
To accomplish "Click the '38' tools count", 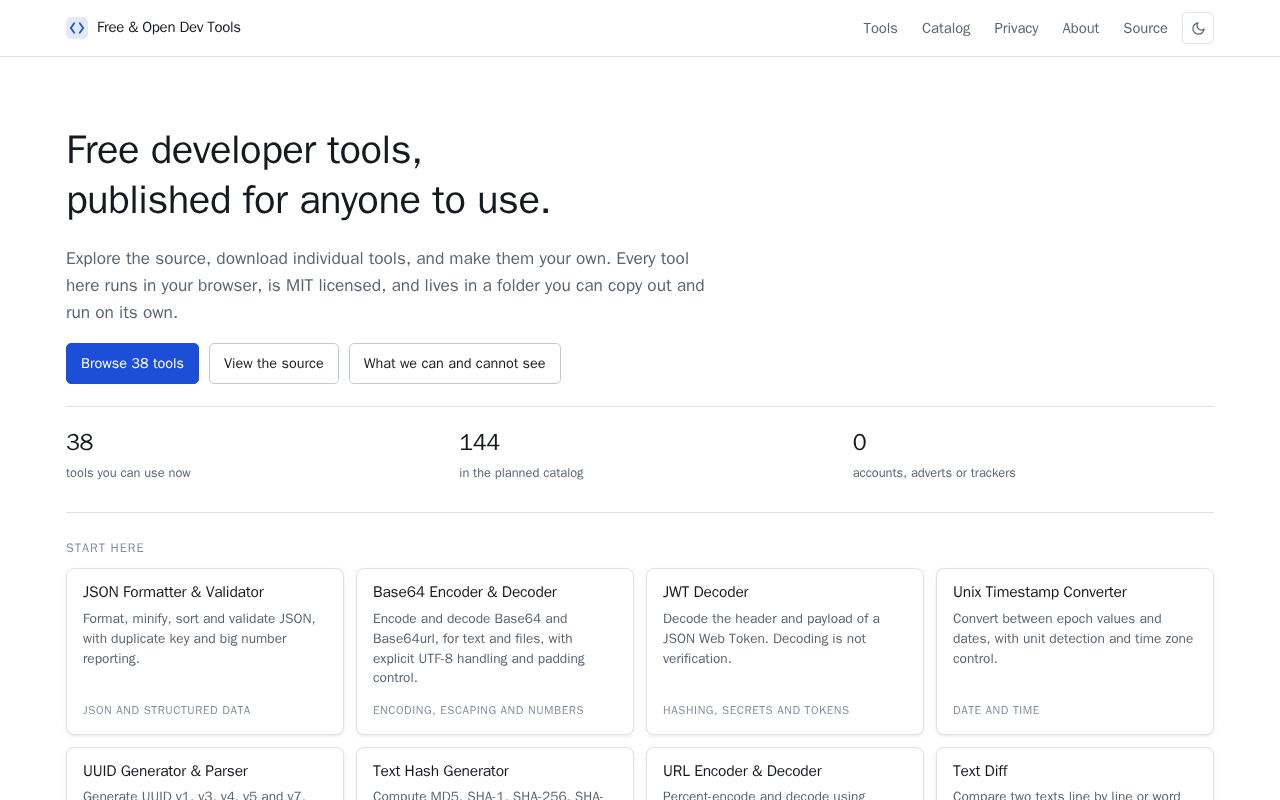I will tap(80, 442).
